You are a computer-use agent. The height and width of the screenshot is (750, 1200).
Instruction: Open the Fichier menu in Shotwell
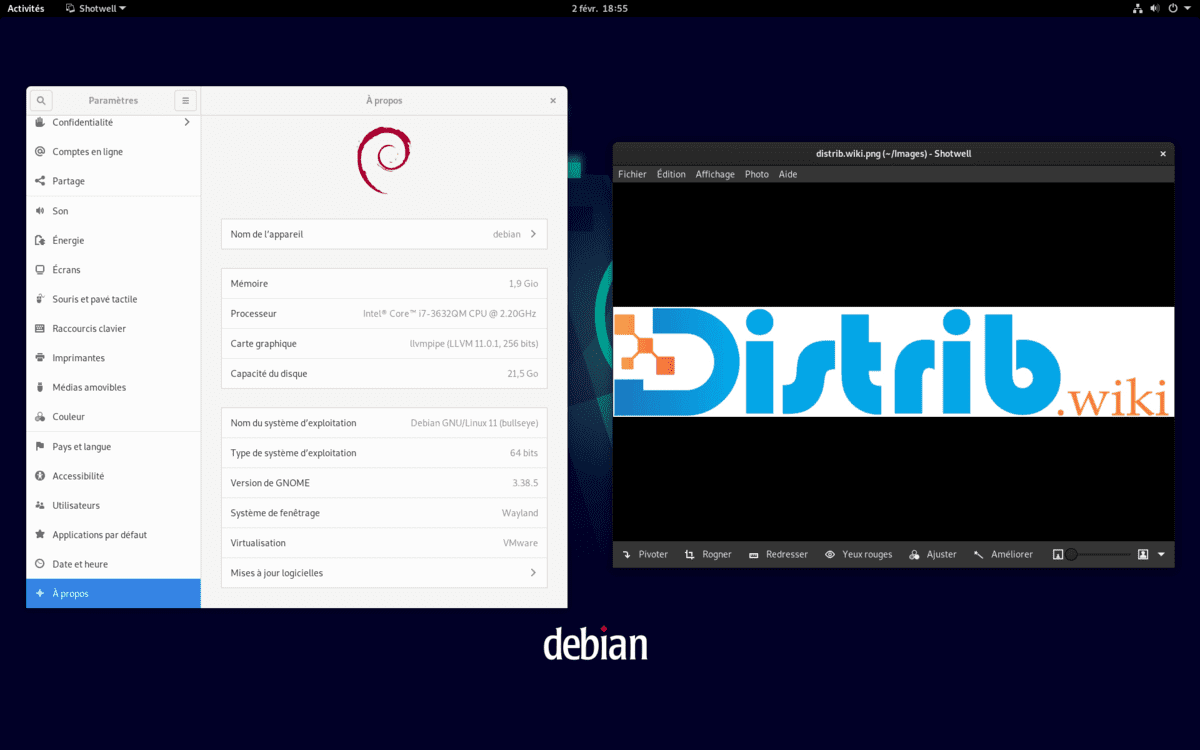click(x=632, y=174)
